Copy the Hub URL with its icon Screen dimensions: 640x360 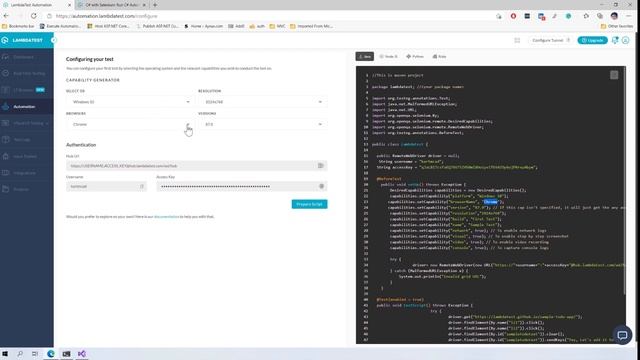(x=321, y=166)
